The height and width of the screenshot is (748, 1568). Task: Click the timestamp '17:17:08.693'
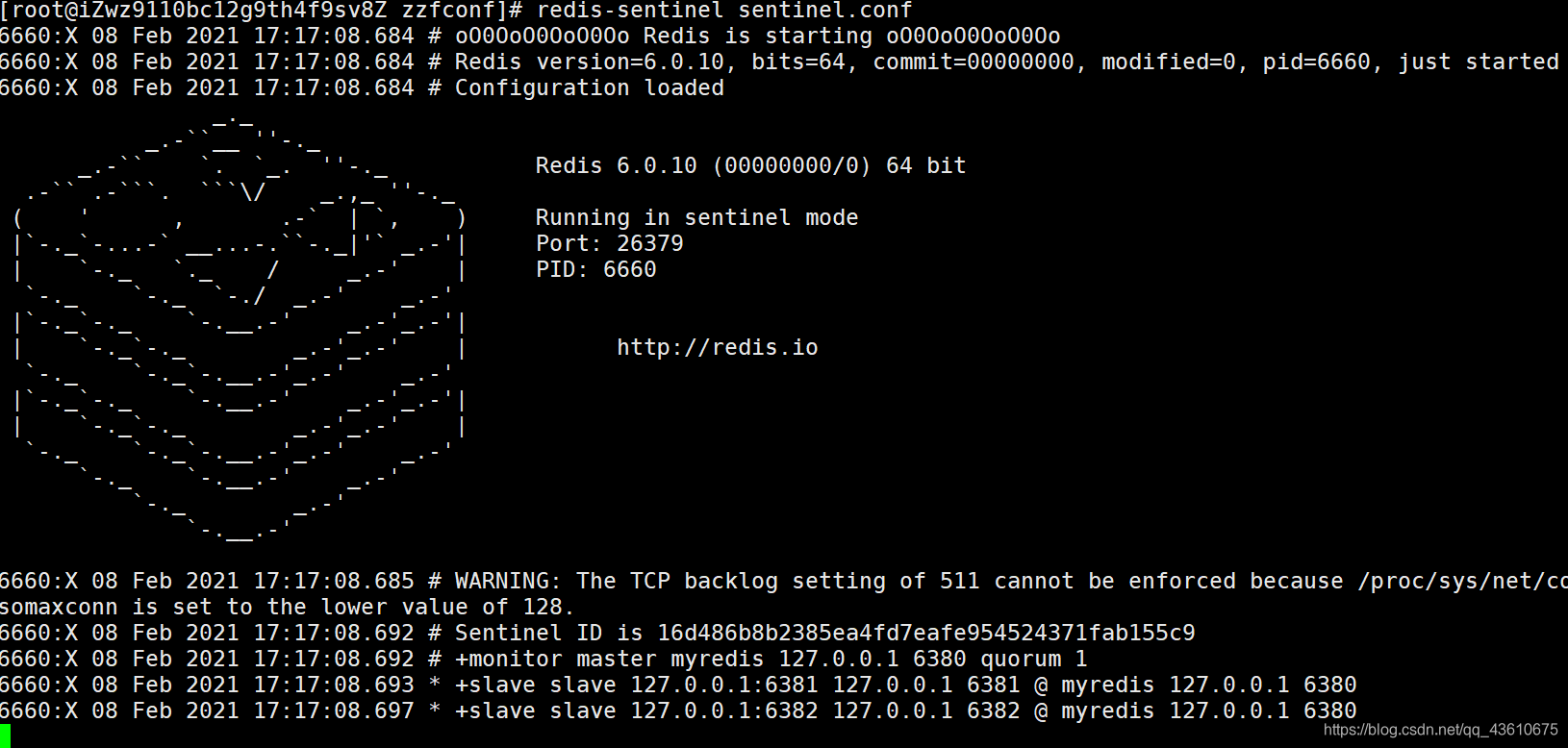[334, 685]
